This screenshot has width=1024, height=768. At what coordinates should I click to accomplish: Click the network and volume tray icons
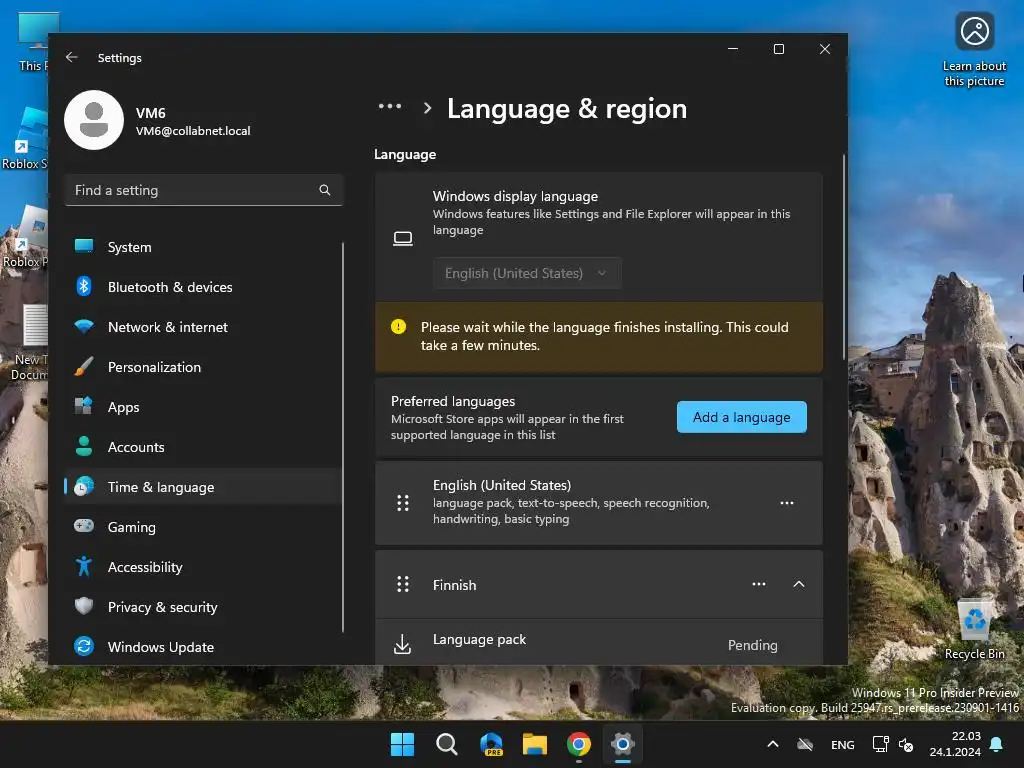(893, 744)
